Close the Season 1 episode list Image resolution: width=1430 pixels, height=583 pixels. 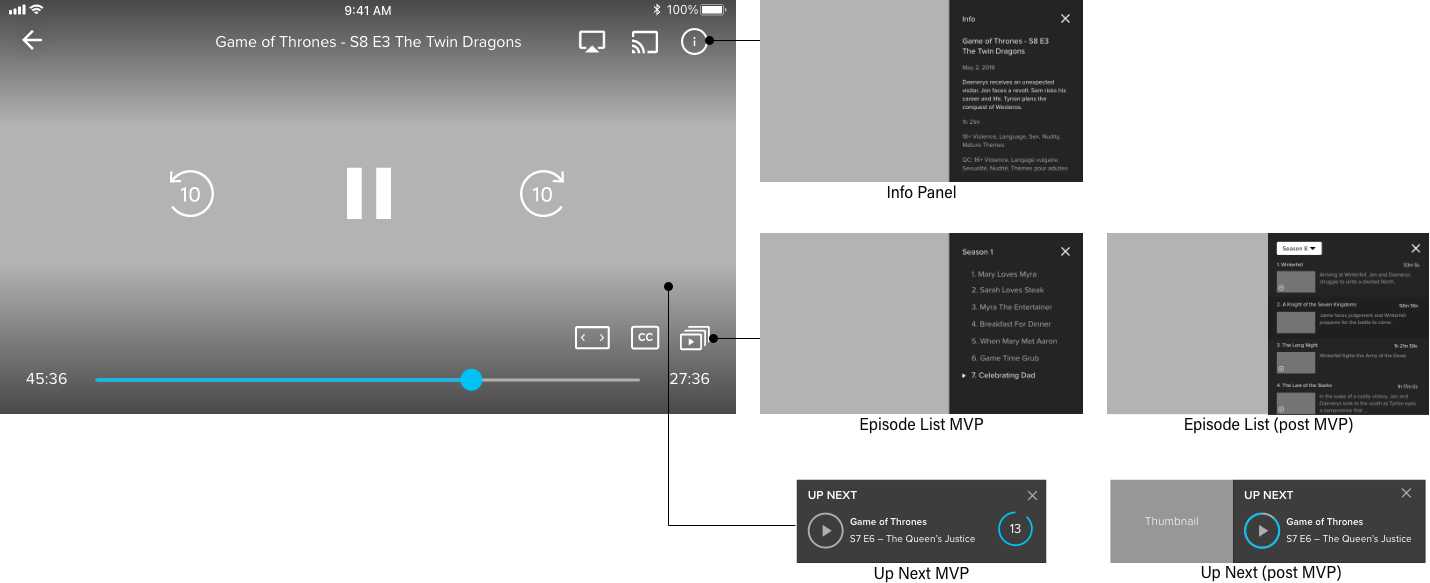[x=1065, y=252]
